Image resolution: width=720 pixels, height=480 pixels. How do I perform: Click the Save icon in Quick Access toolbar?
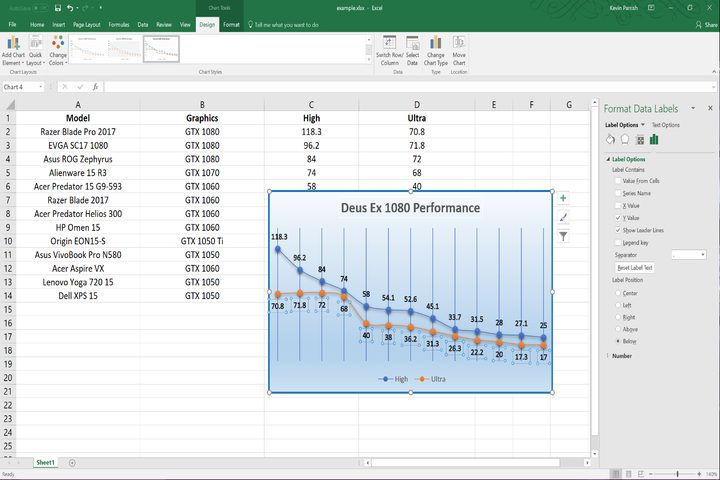point(58,8)
